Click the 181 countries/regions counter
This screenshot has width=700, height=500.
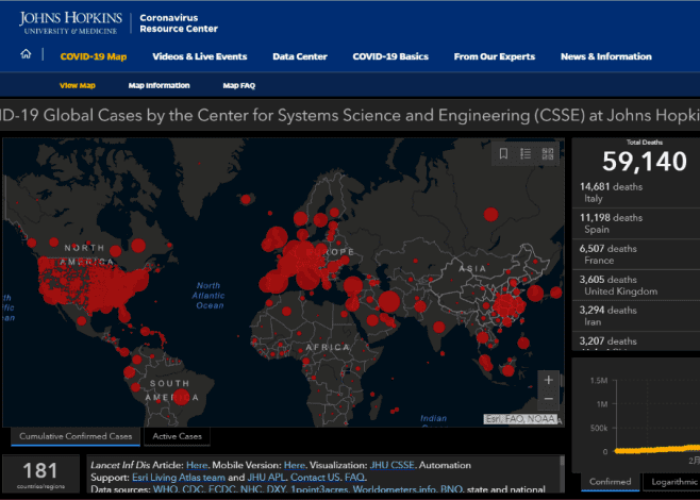[x=40, y=474]
